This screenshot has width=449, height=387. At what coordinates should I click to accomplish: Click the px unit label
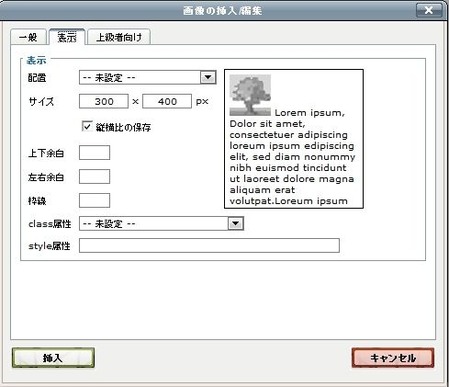[202, 102]
